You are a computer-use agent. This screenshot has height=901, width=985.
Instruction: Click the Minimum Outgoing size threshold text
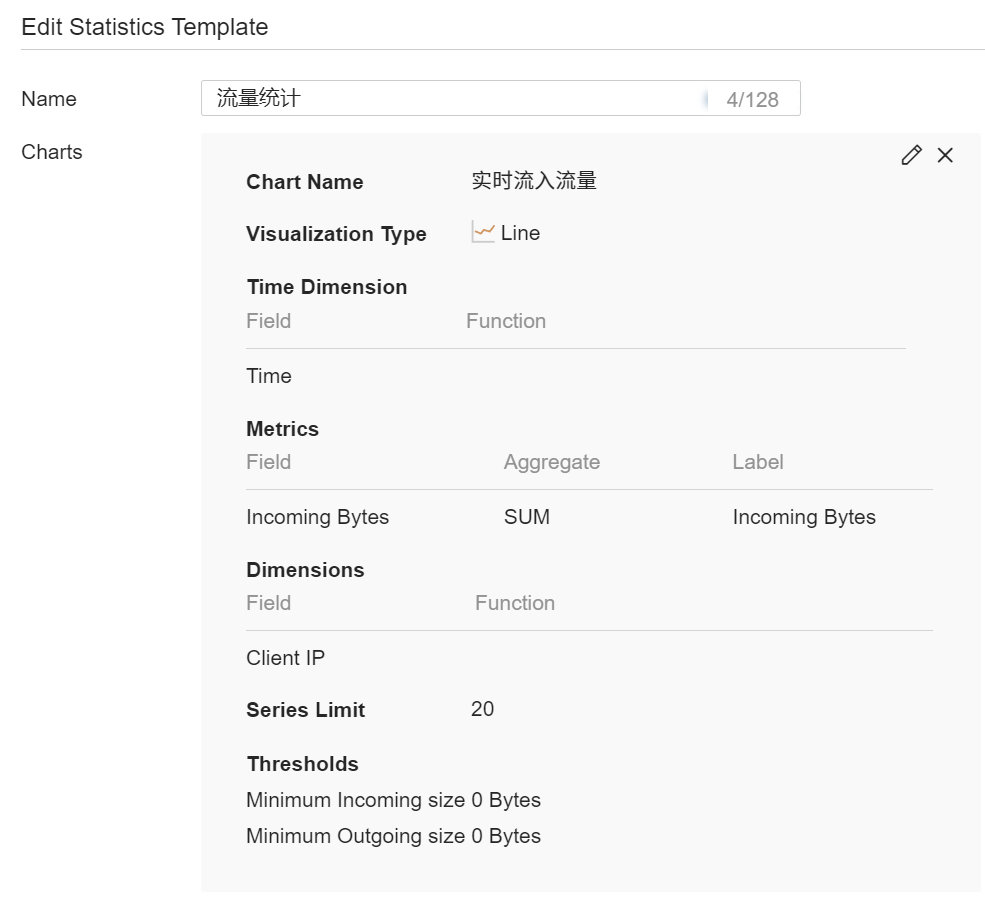tap(393, 836)
